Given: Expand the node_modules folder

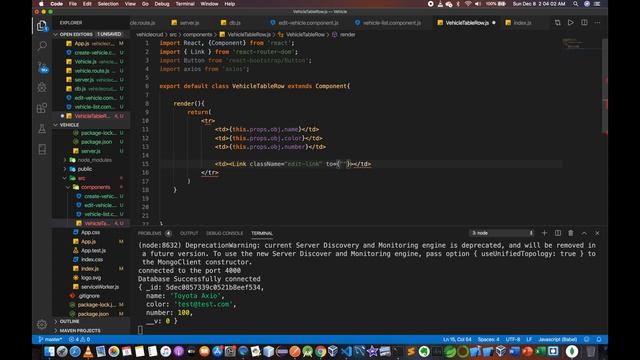Looking at the screenshot, I should pos(95,160).
